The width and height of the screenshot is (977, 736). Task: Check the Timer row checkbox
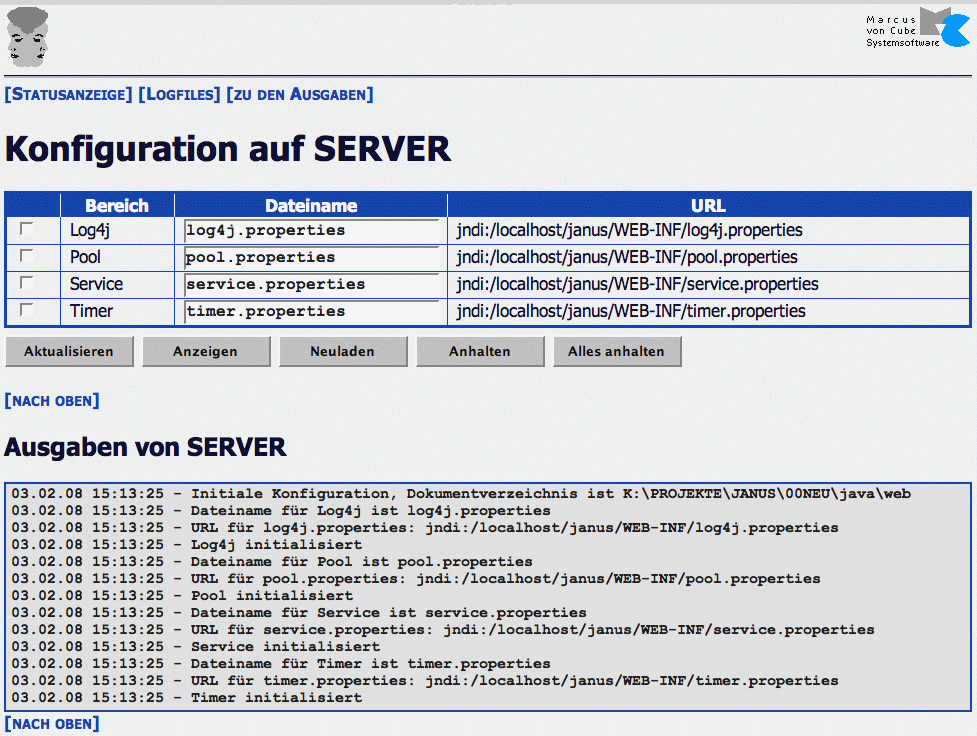27,310
